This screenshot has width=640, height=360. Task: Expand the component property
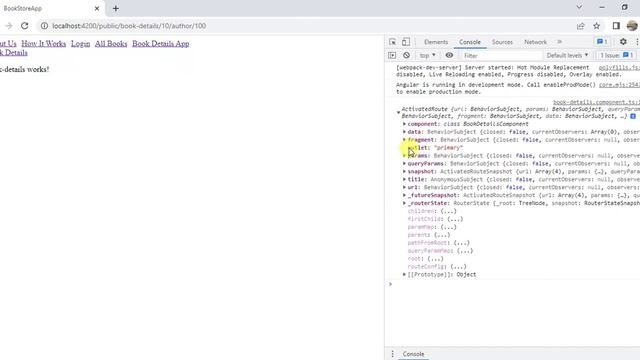(x=404, y=124)
